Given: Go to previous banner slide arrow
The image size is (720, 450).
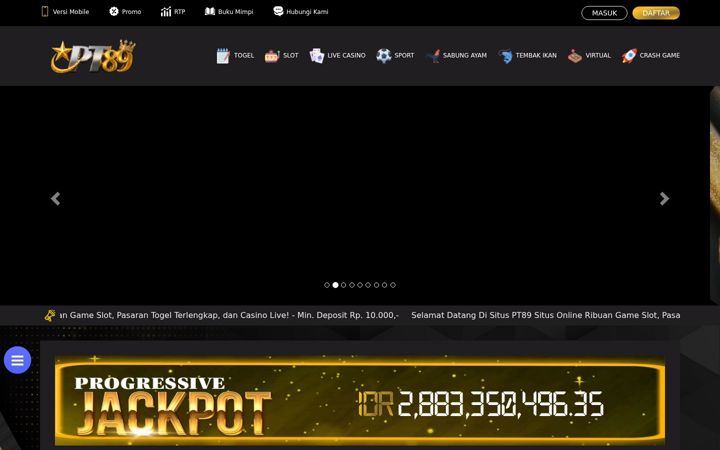Looking at the screenshot, I should coord(56,198).
